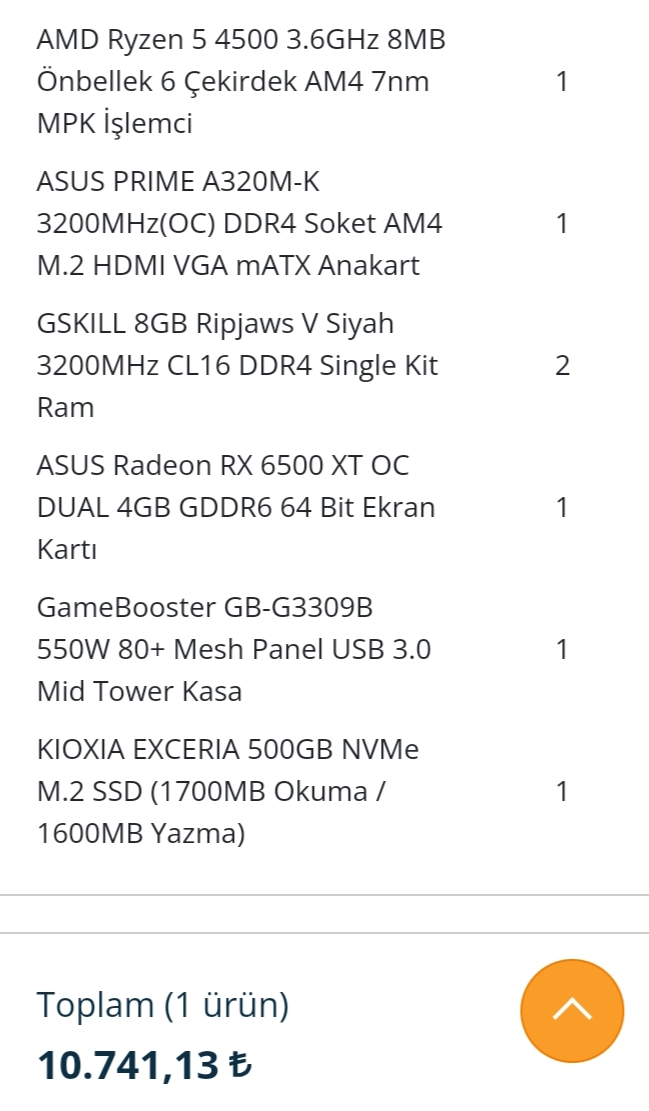Click the divider line above the Toplam section

point(324,933)
